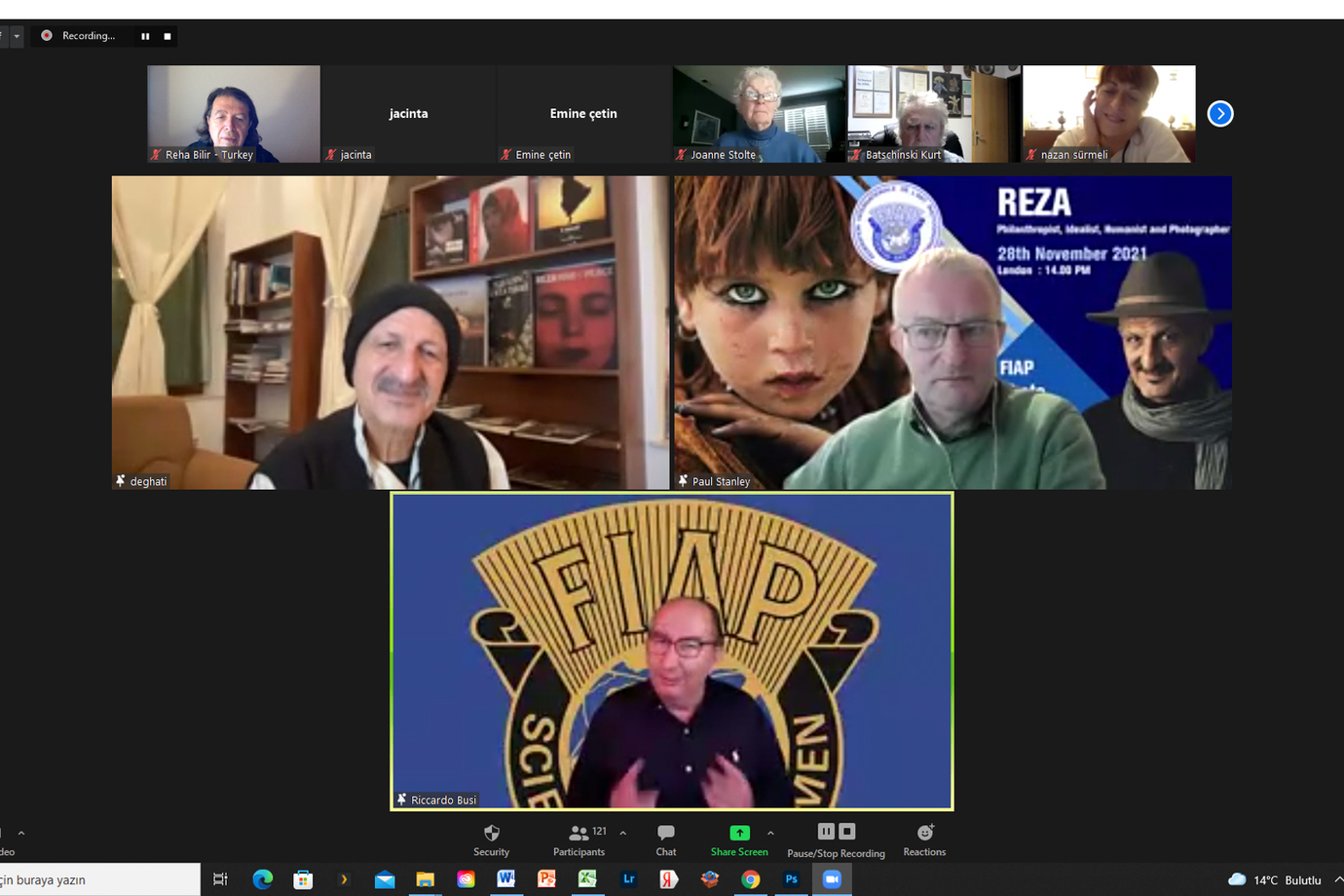Open the Participants panel

(579, 839)
